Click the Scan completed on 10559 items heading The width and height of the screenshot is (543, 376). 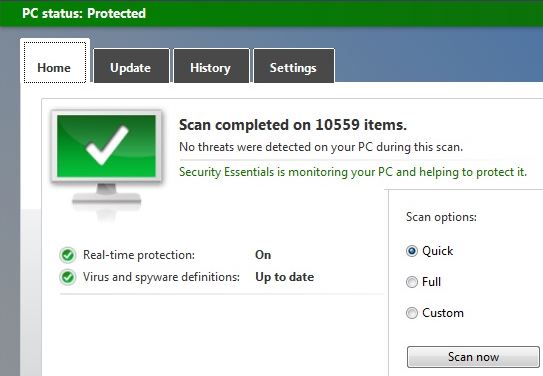(x=293, y=125)
